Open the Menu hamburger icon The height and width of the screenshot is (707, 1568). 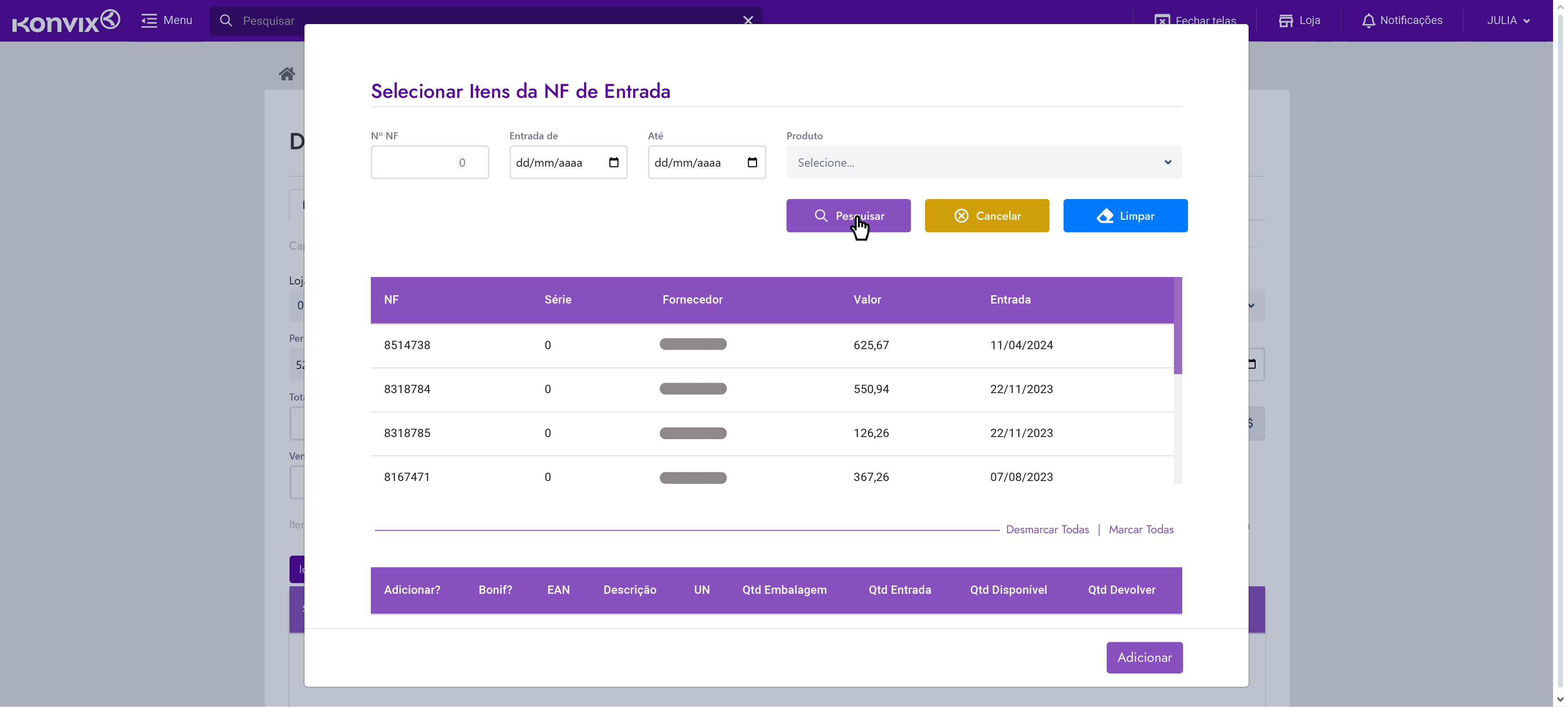(x=149, y=20)
